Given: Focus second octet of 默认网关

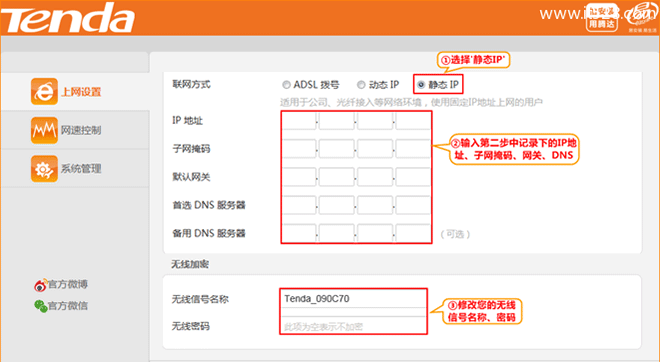Looking at the screenshot, I should 336,177.
